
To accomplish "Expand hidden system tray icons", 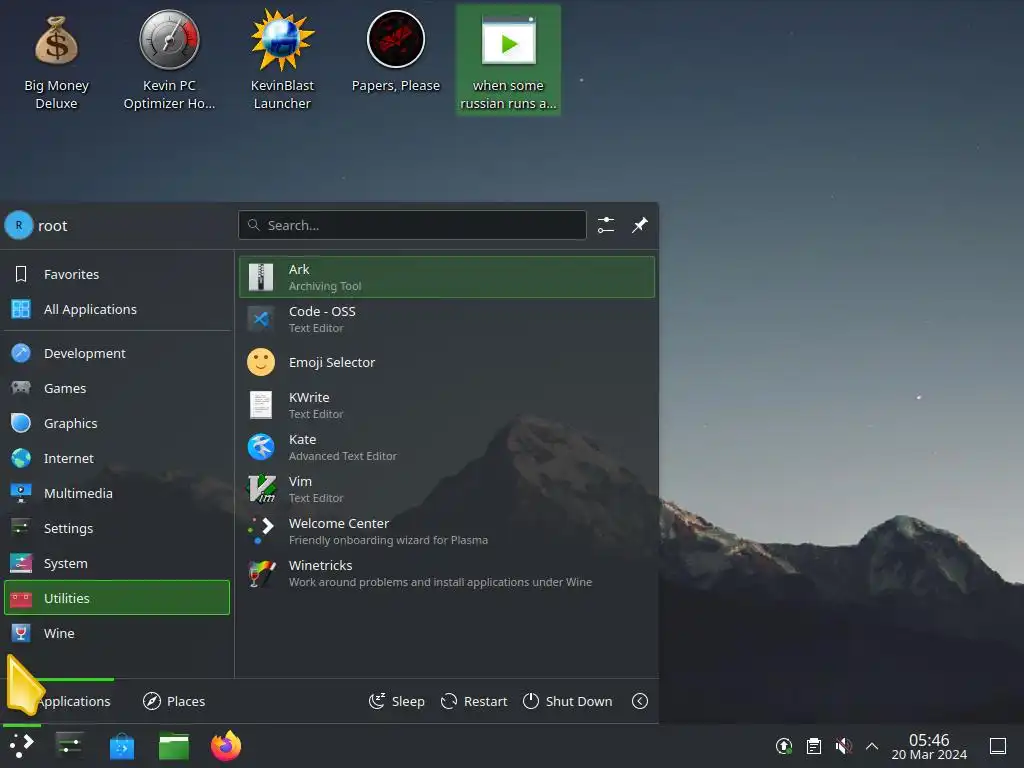I will coord(872,746).
